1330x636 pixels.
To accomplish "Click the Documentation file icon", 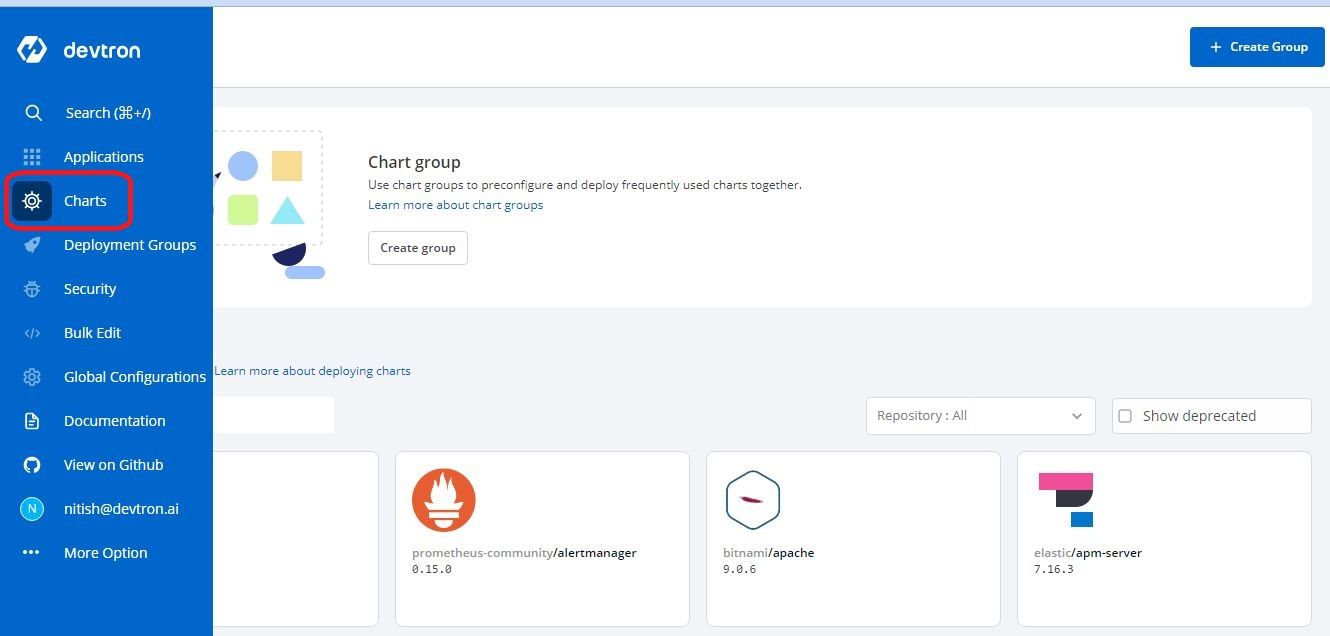I will coord(32,421).
